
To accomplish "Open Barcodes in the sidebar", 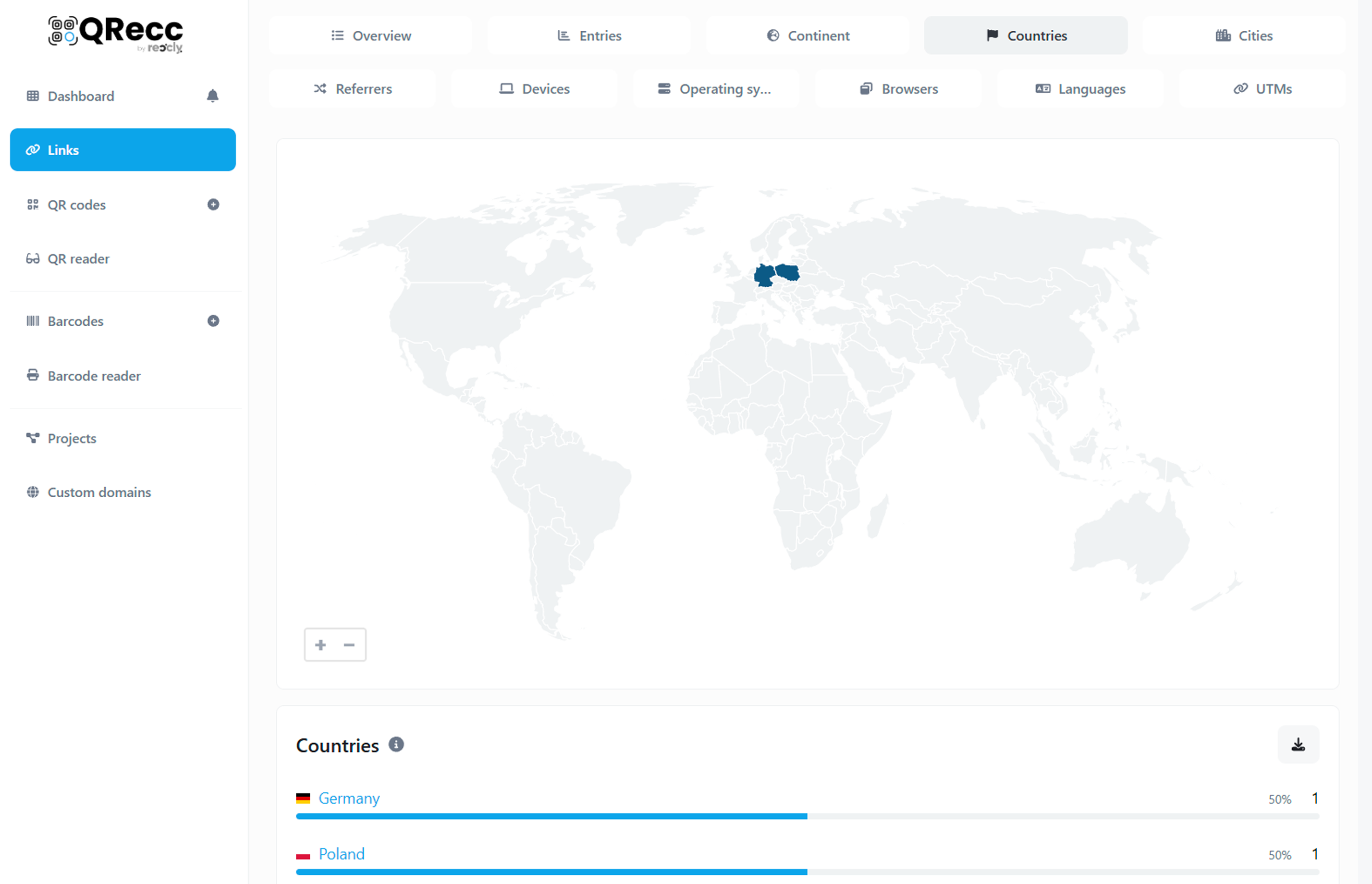I will click(75, 321).
